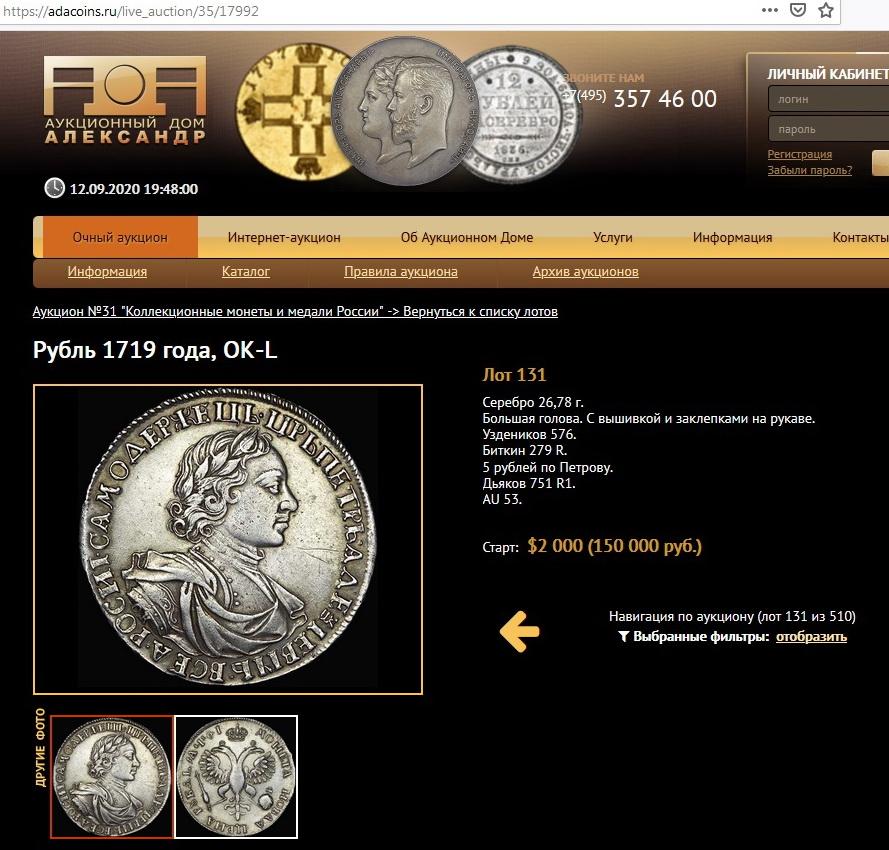Click the логин input field

click(828, 99)
